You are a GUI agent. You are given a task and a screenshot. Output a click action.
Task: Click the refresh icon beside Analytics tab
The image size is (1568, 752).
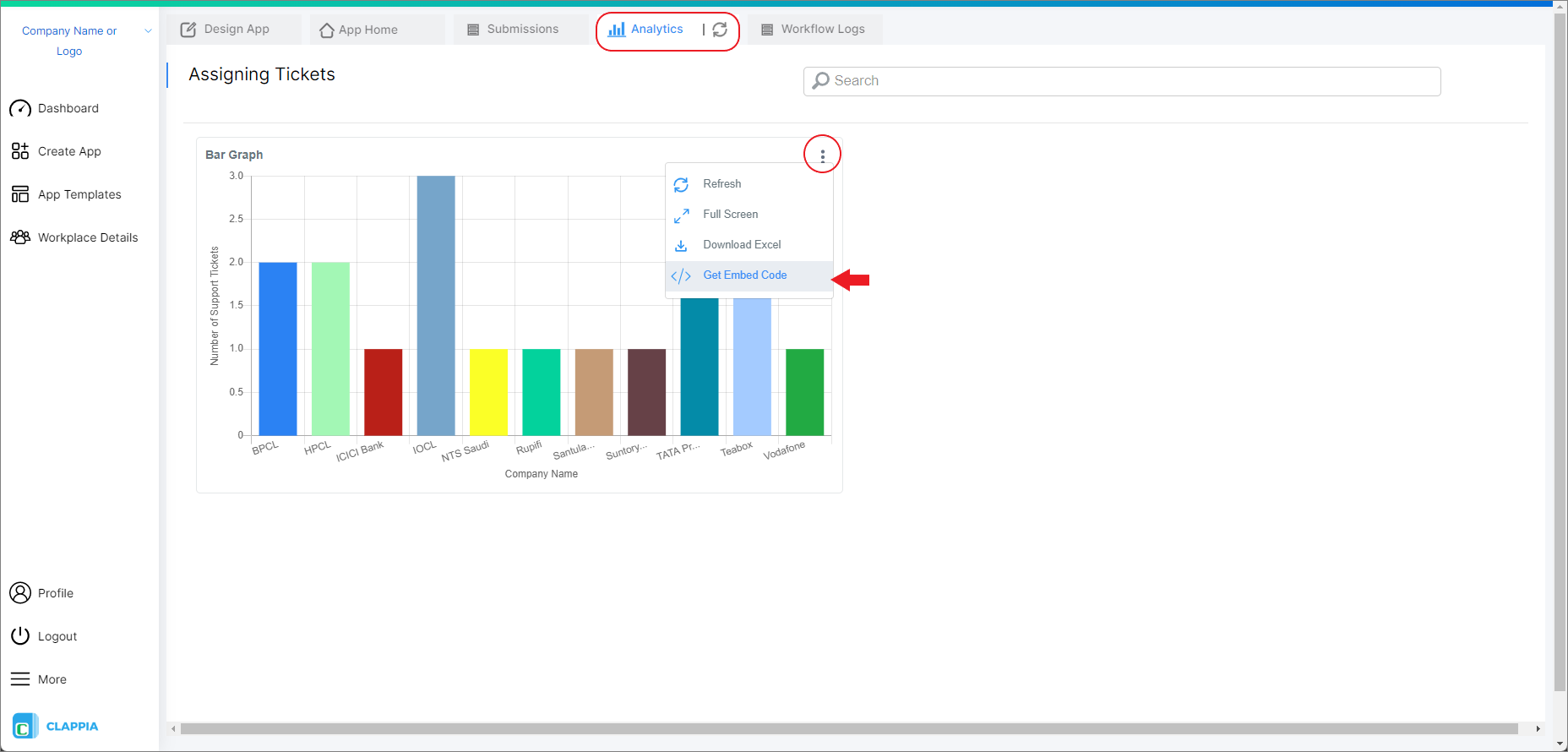point(720,30)
